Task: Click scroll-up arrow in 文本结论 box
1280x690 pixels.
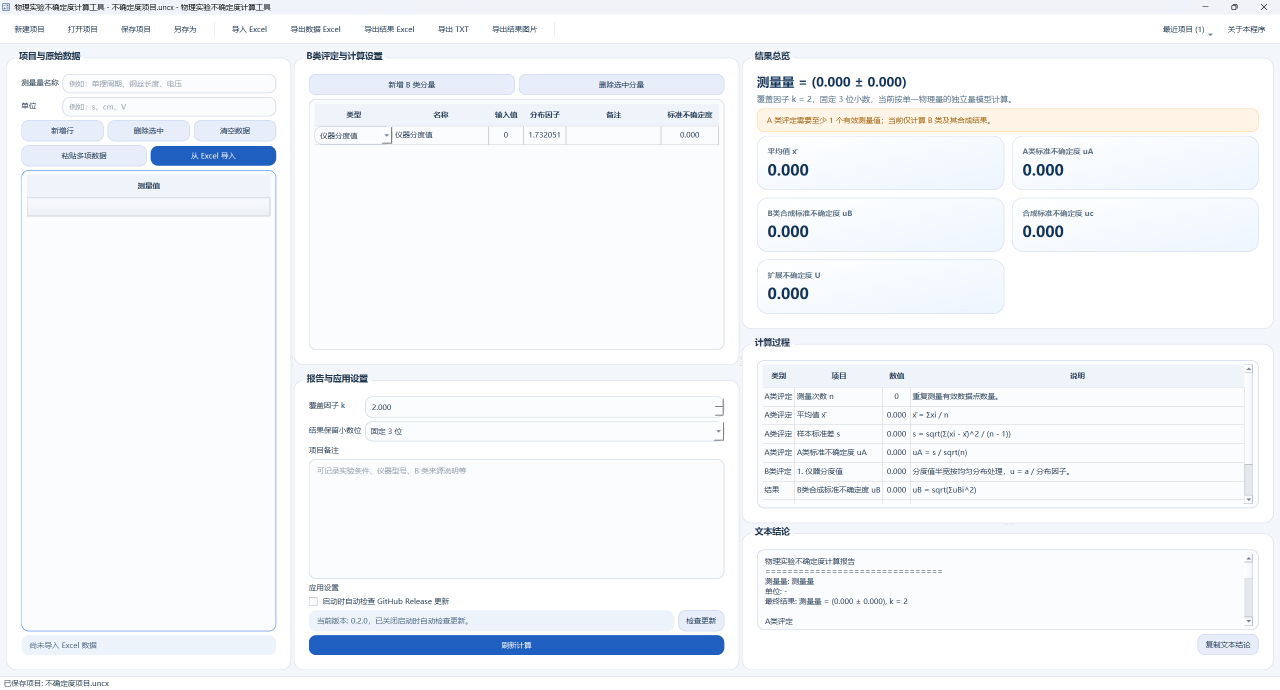Action: point(1248,559)
